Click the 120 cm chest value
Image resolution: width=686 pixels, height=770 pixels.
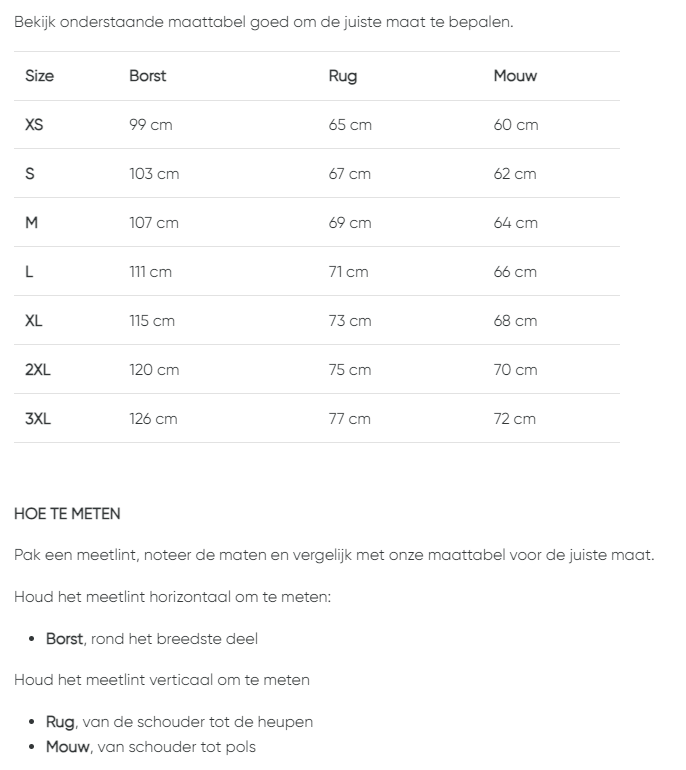click(154, 370)
